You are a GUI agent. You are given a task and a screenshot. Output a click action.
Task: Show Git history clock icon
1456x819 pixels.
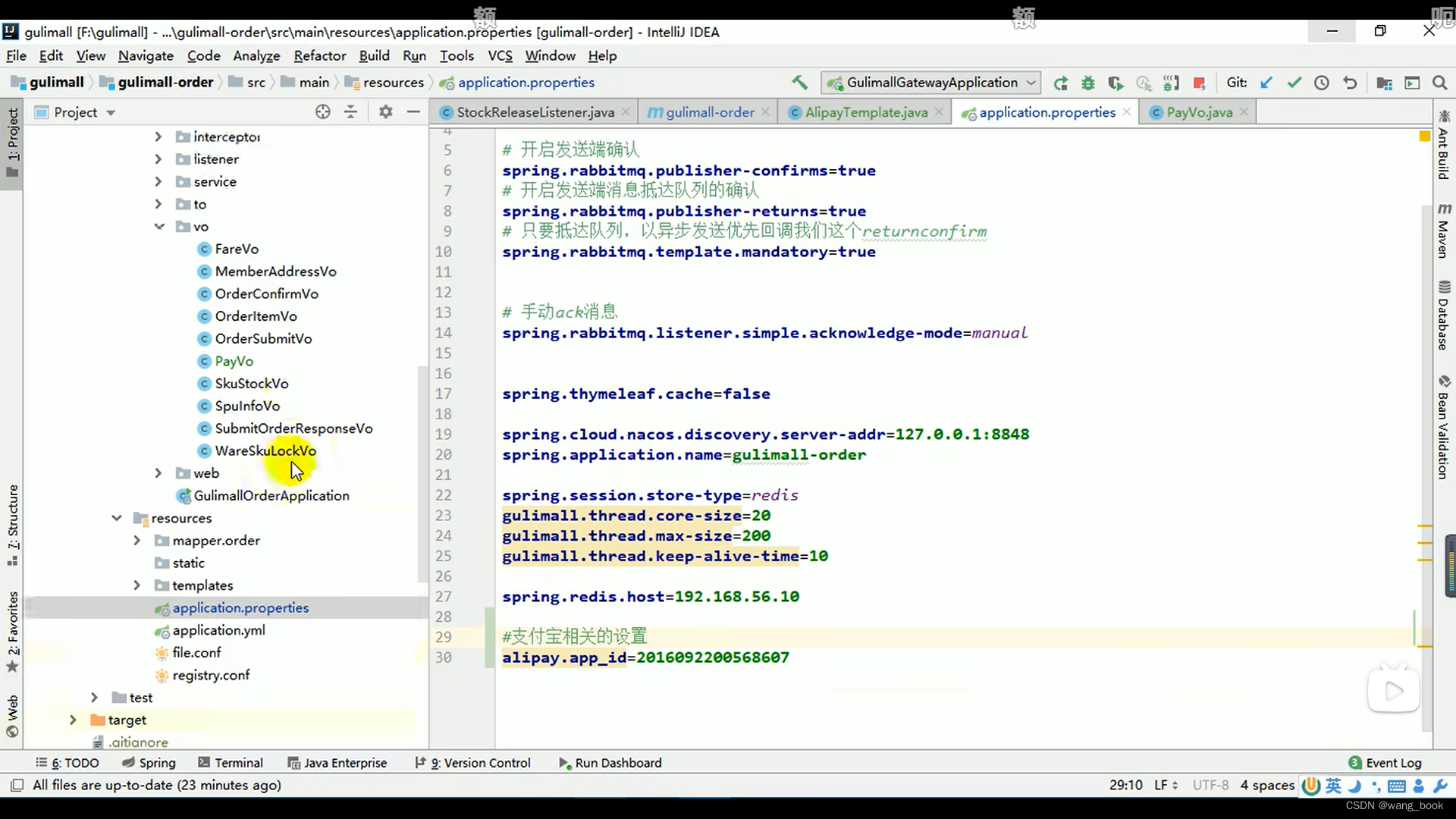(1322, 83)
